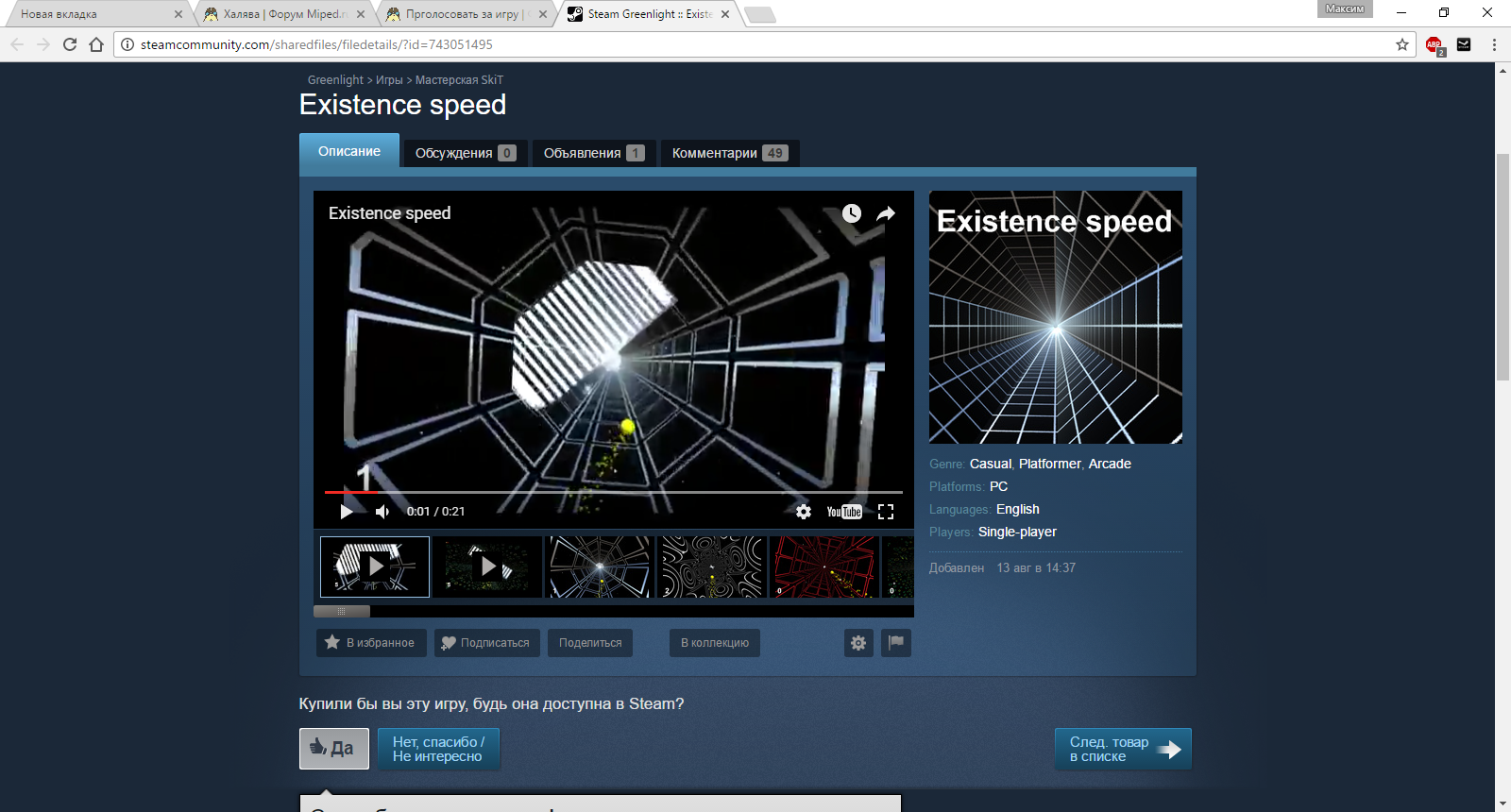Click the scrollbar down arrow
This screenshot has height=812, width=1511.
[1503, 804]
